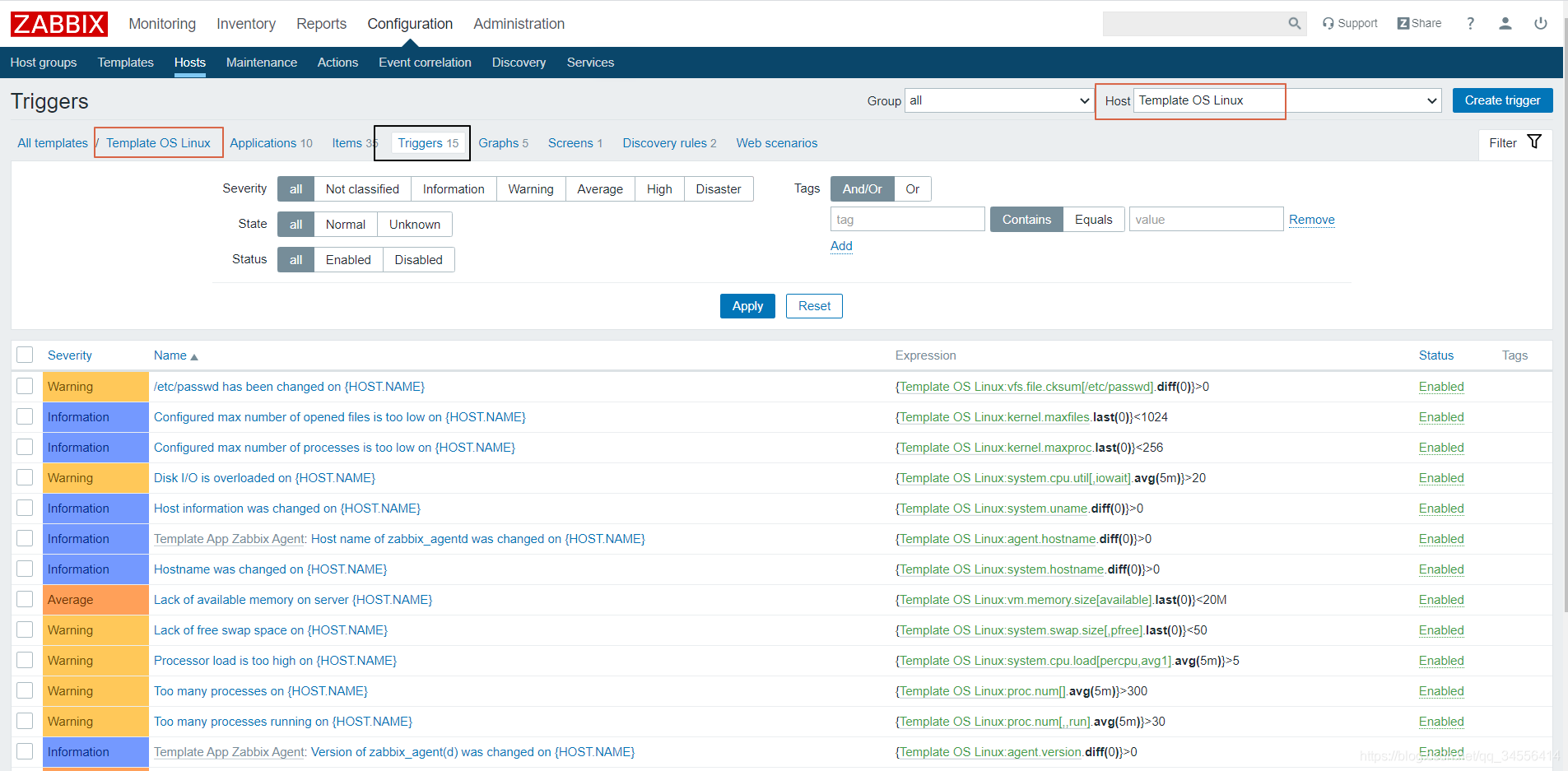Click the Apply filter button
The image size is (1568, 771).
[747, 306]
